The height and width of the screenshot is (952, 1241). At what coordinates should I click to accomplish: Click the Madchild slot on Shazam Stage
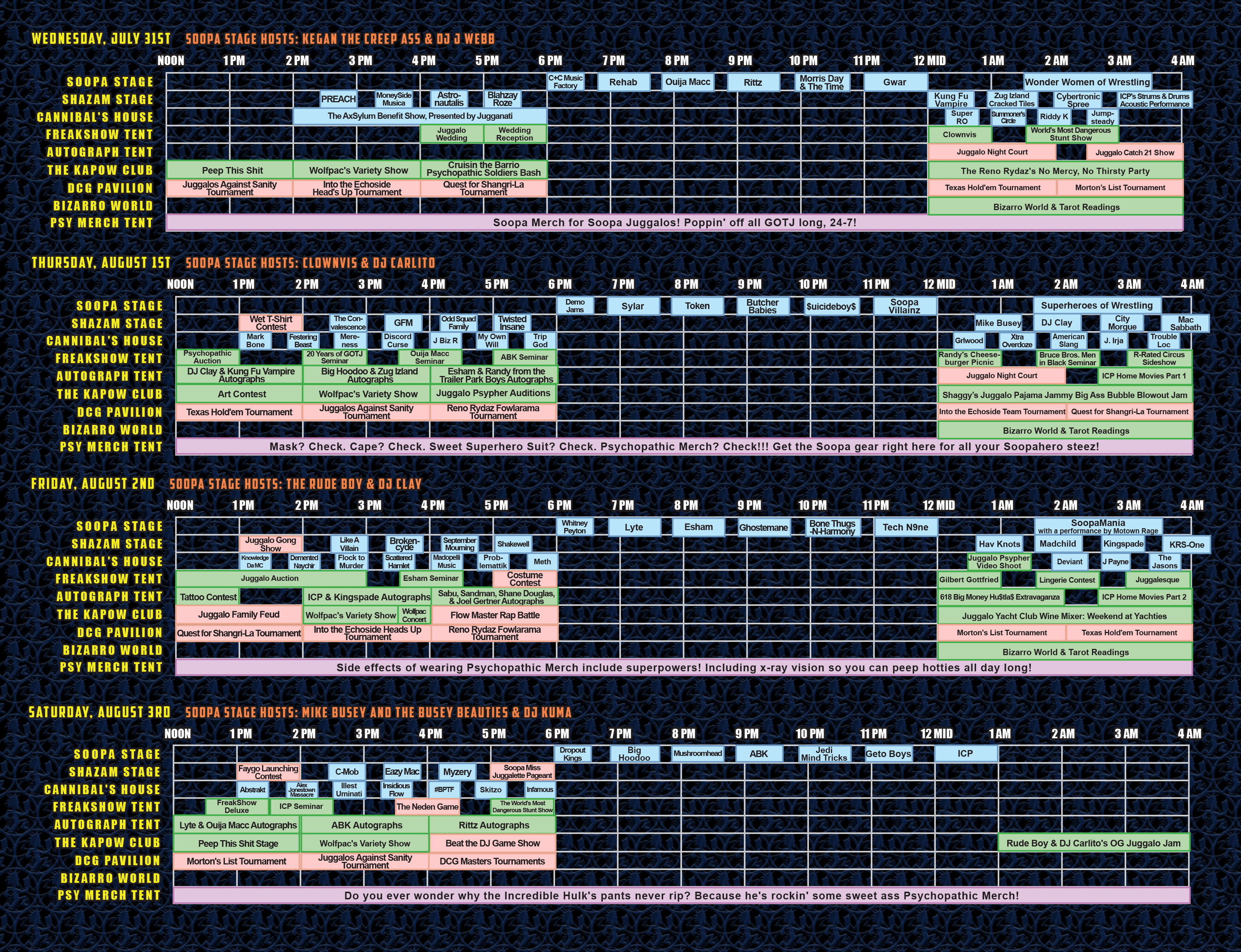click(1058, 544)
